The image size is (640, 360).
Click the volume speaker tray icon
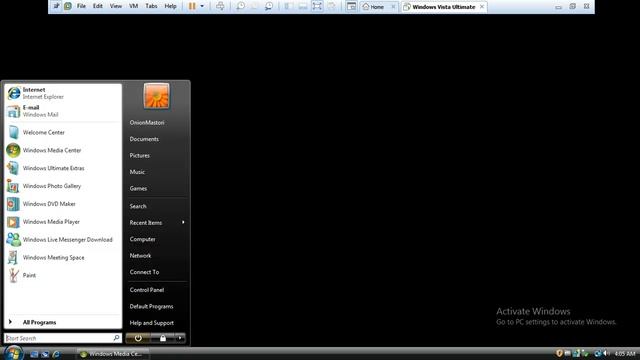tap(606, 353)
